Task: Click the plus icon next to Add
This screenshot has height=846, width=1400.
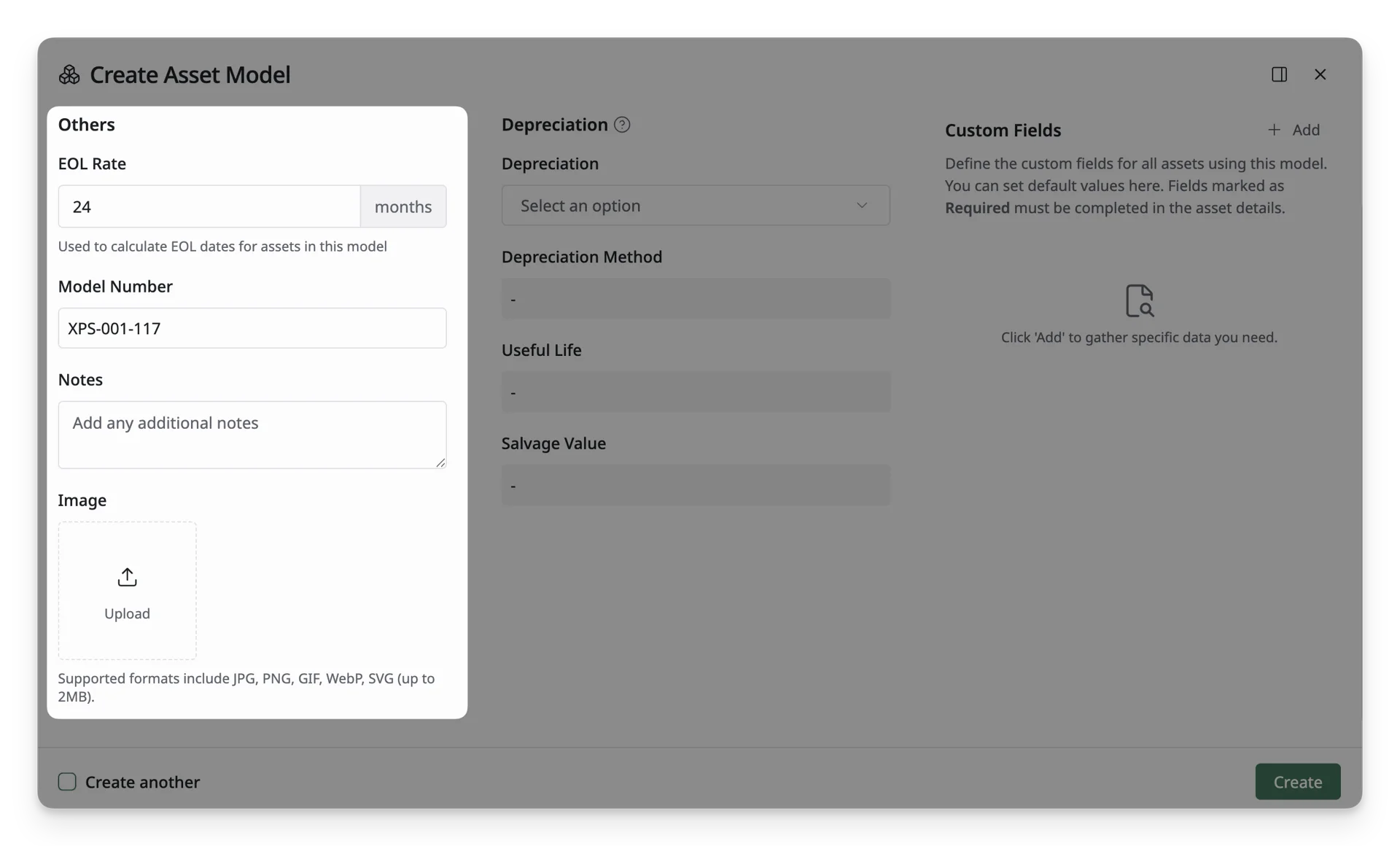Action: tap(1274, 130)
